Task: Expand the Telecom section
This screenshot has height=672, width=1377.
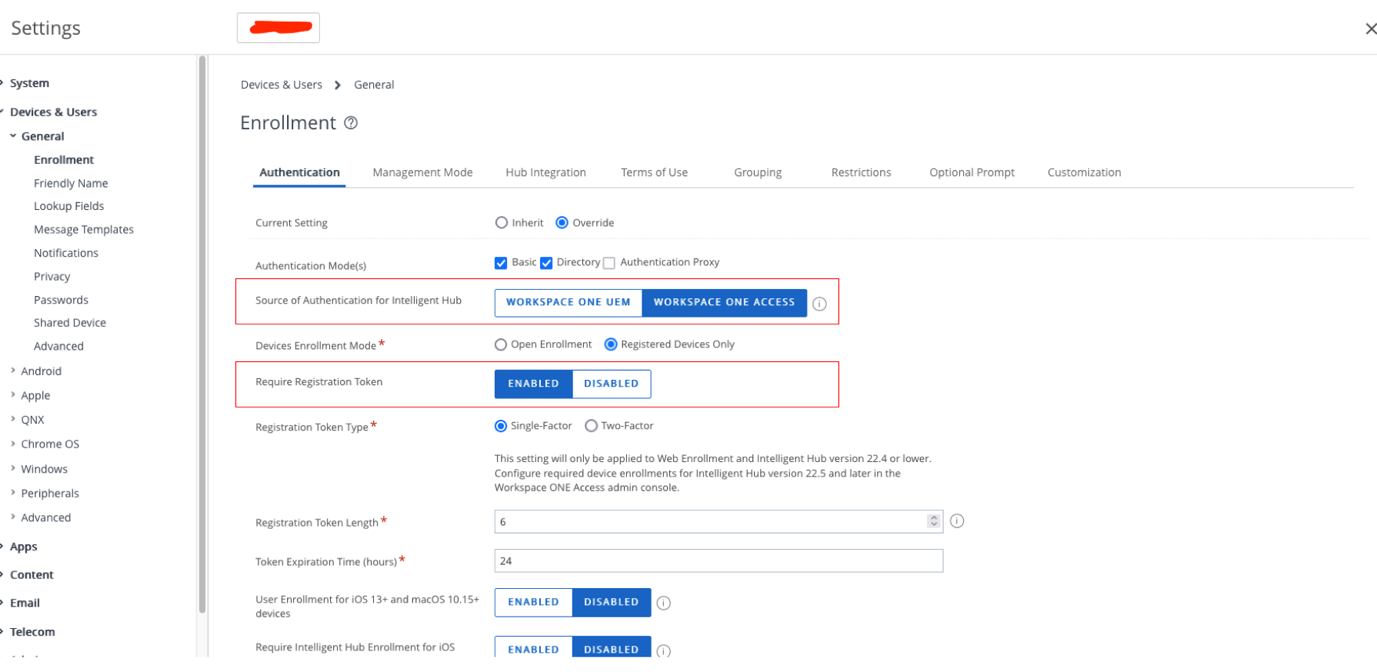Action: 3,632
